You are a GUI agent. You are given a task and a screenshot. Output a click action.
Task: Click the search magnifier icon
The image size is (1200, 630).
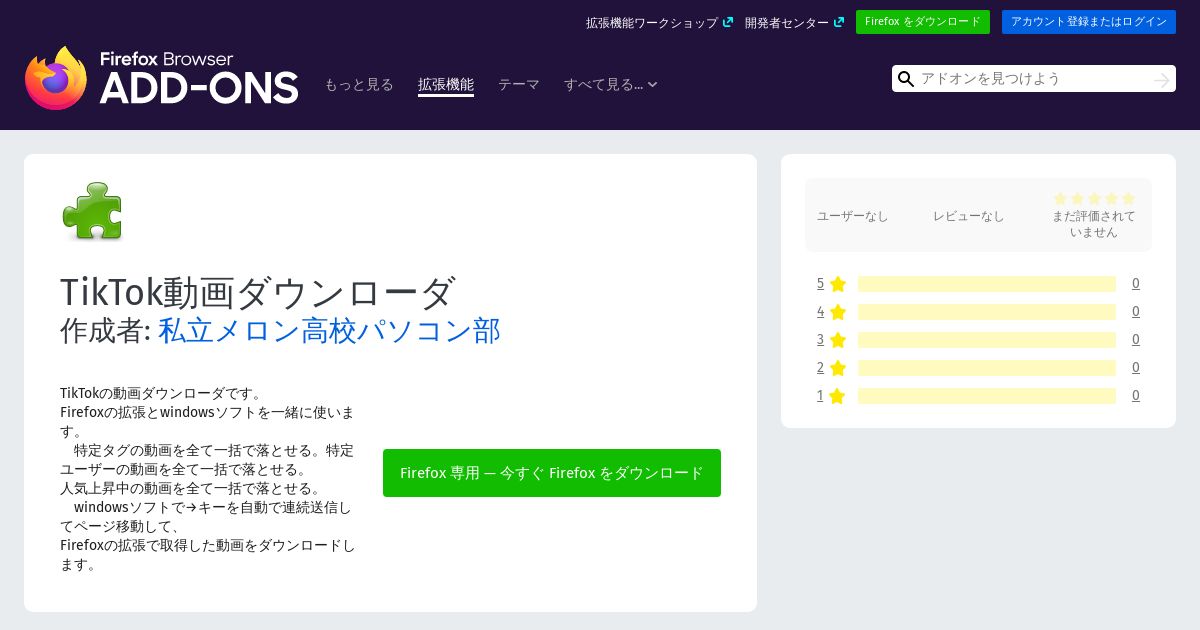[x=906, y=79]
